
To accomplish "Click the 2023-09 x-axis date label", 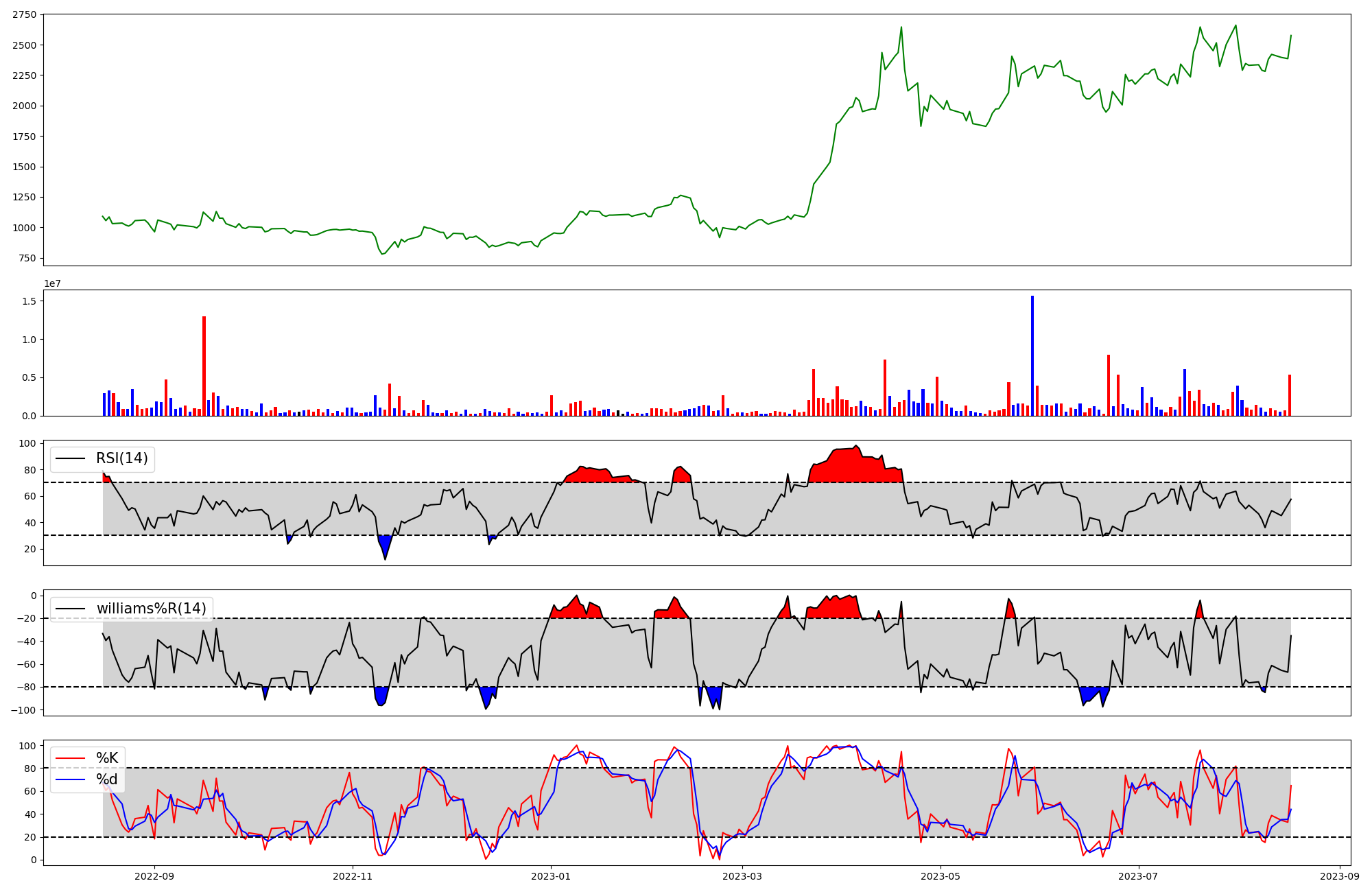I will pos(1340,876).
